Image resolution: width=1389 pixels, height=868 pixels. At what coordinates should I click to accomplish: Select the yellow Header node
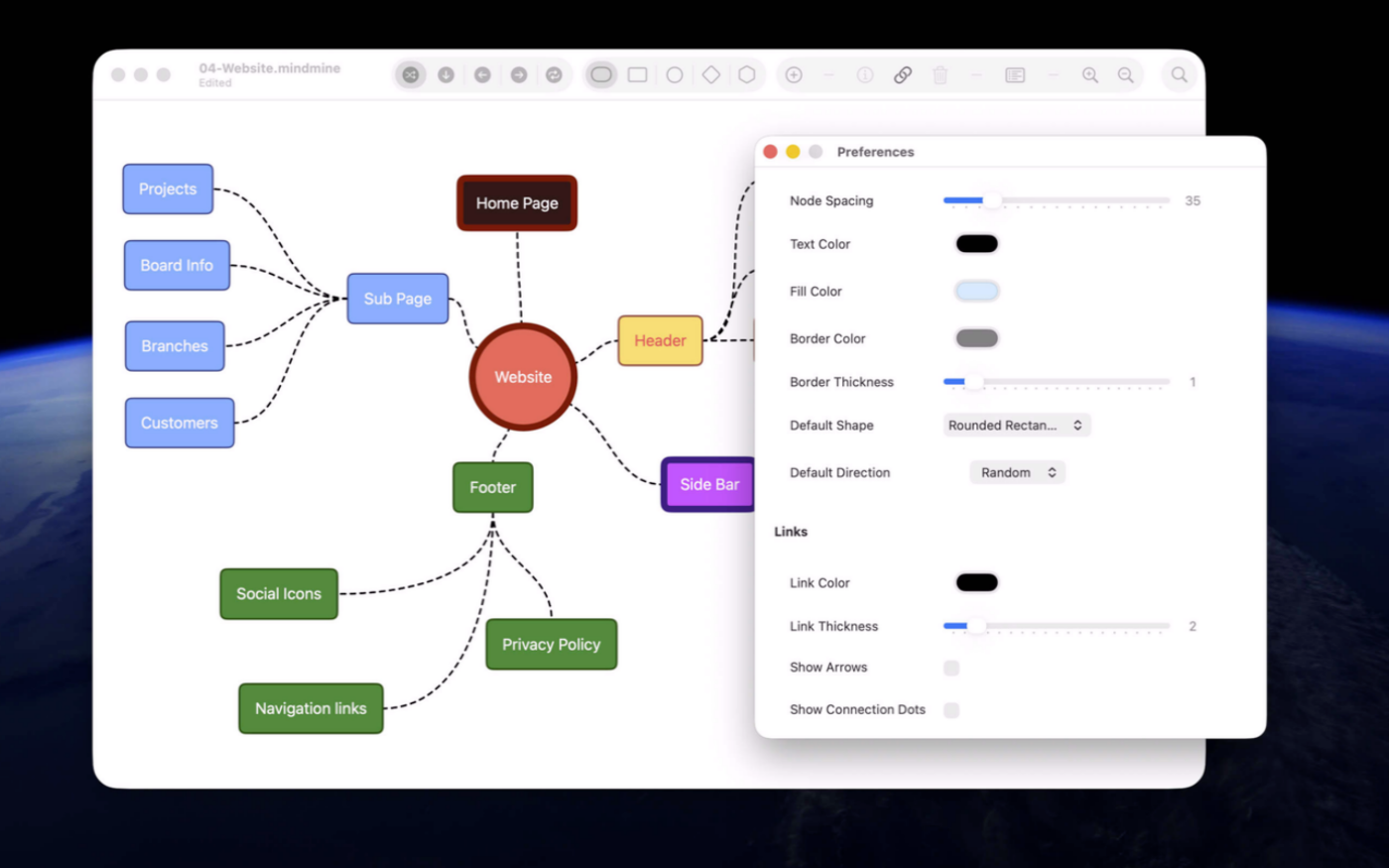[x=660, y=341]
